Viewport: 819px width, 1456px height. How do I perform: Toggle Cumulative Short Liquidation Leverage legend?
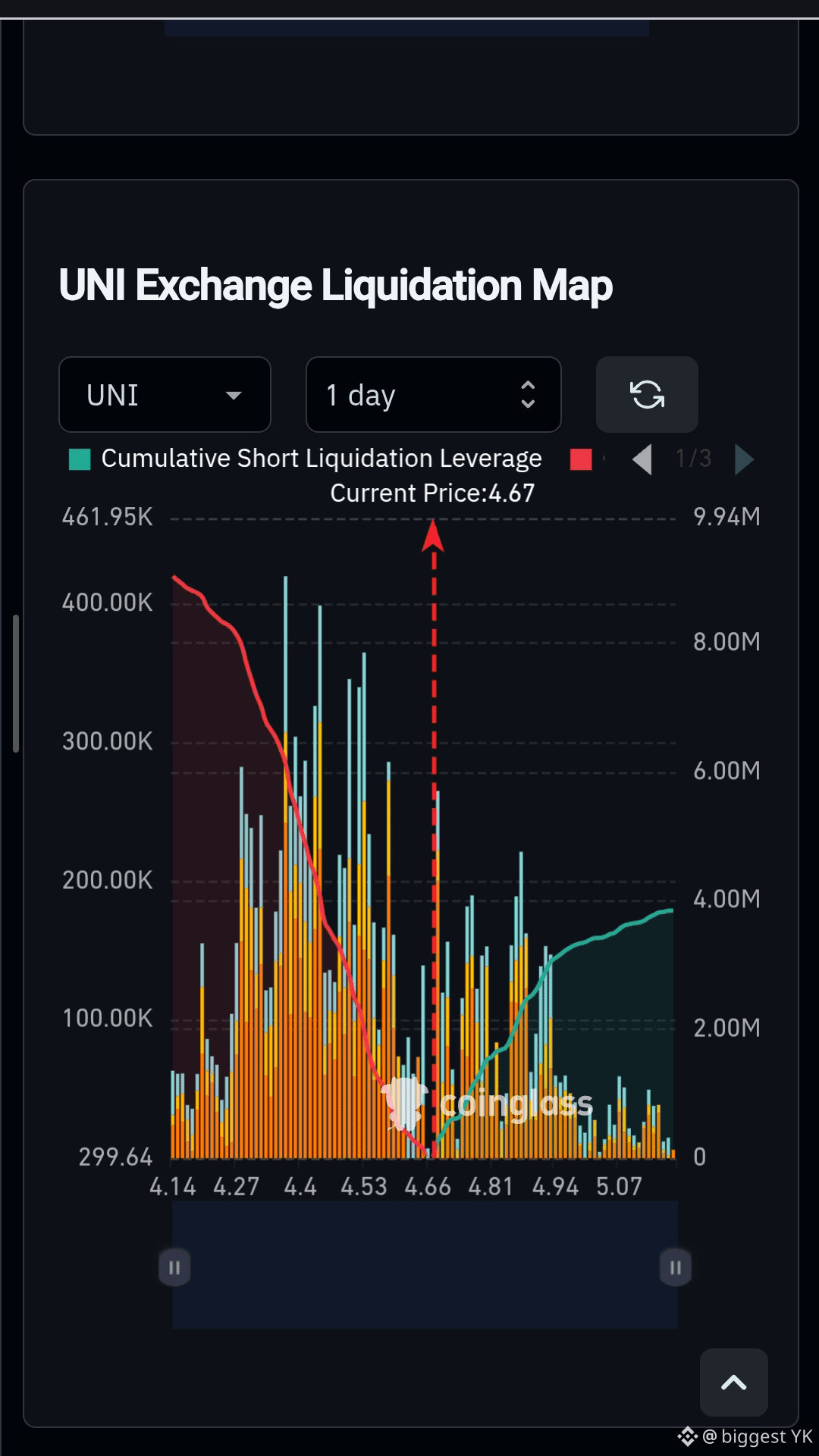(x=306, y=459)
